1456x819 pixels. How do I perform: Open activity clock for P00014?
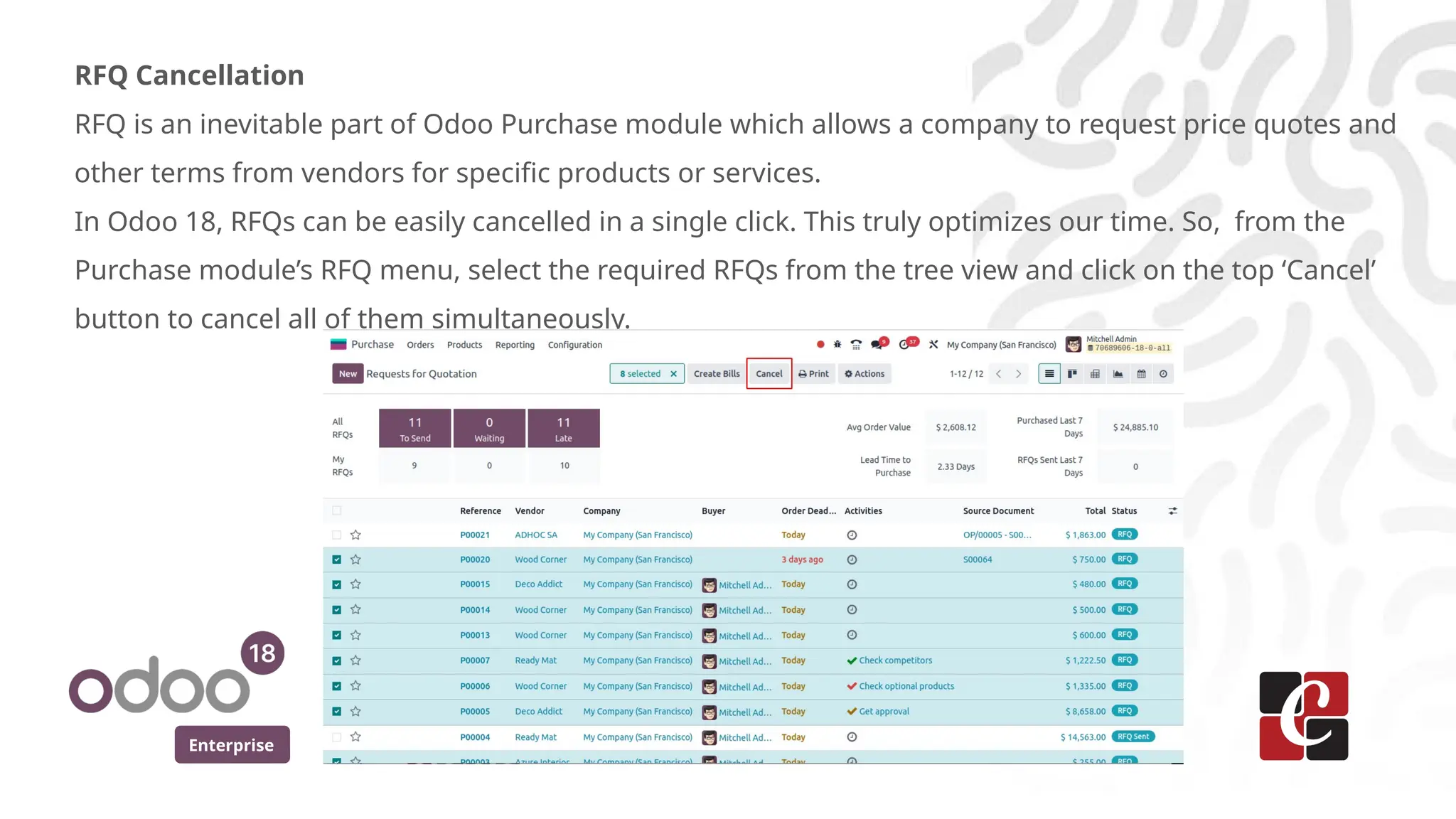coord(852,610)
